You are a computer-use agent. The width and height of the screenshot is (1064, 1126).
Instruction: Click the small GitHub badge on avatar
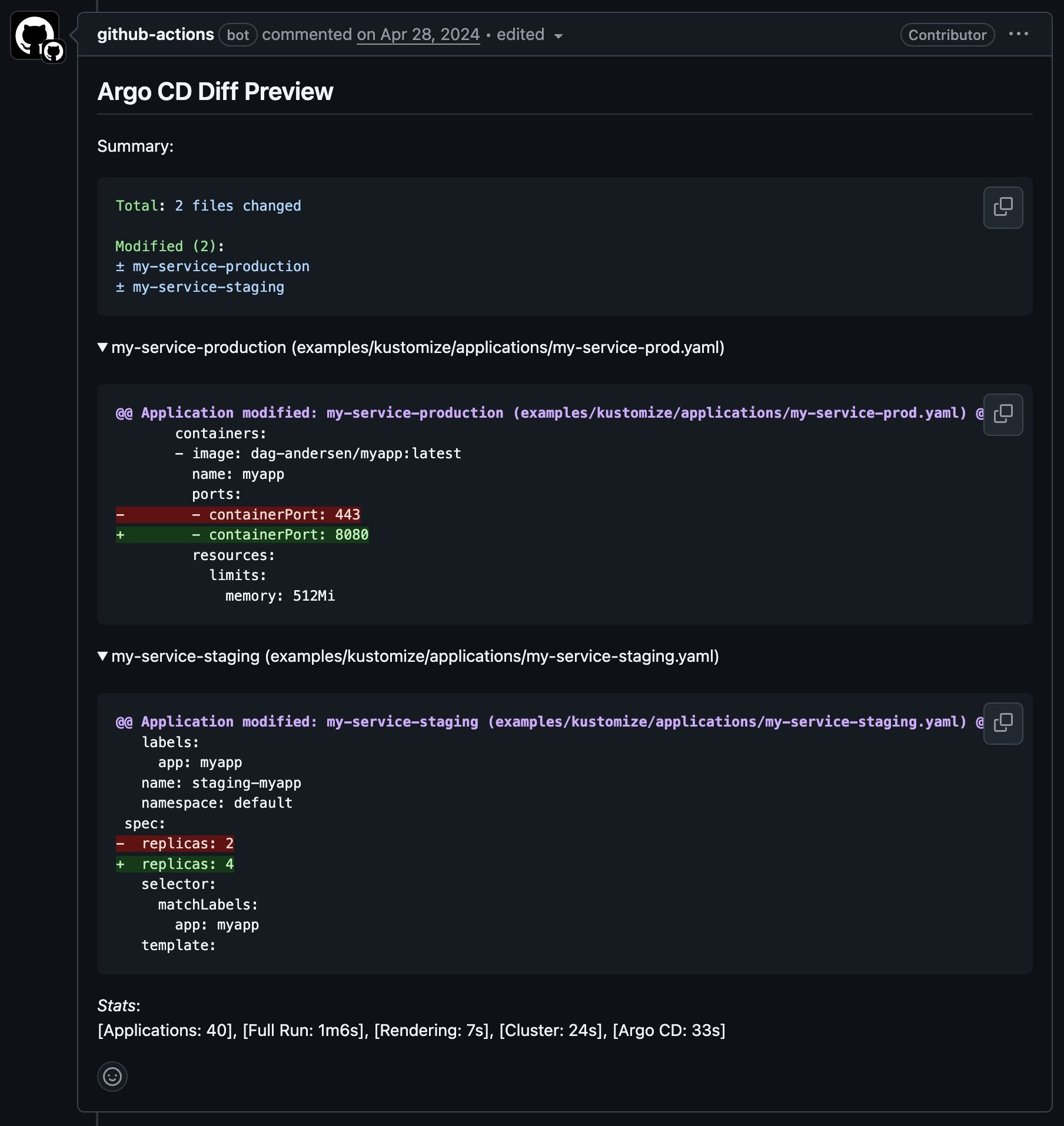[54, 52]
